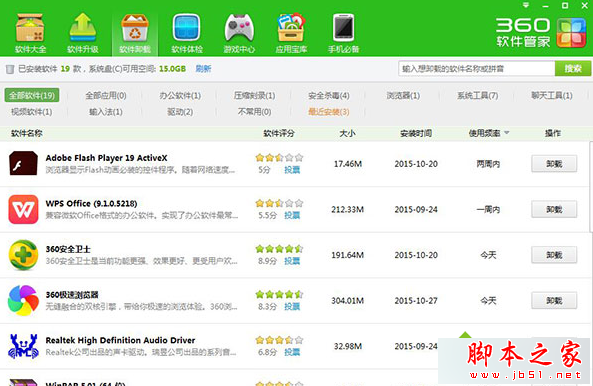Click the WPS Office icon

coord(23,209)
